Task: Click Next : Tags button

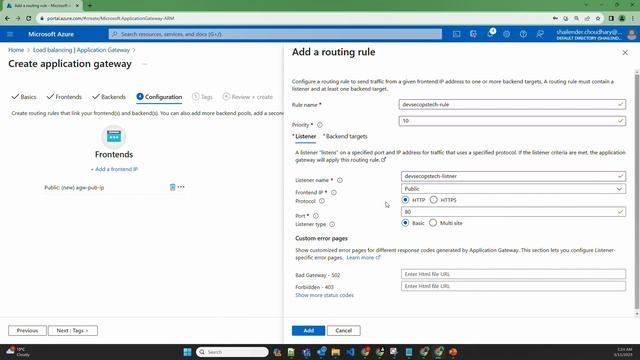Action: coord(73,330)
